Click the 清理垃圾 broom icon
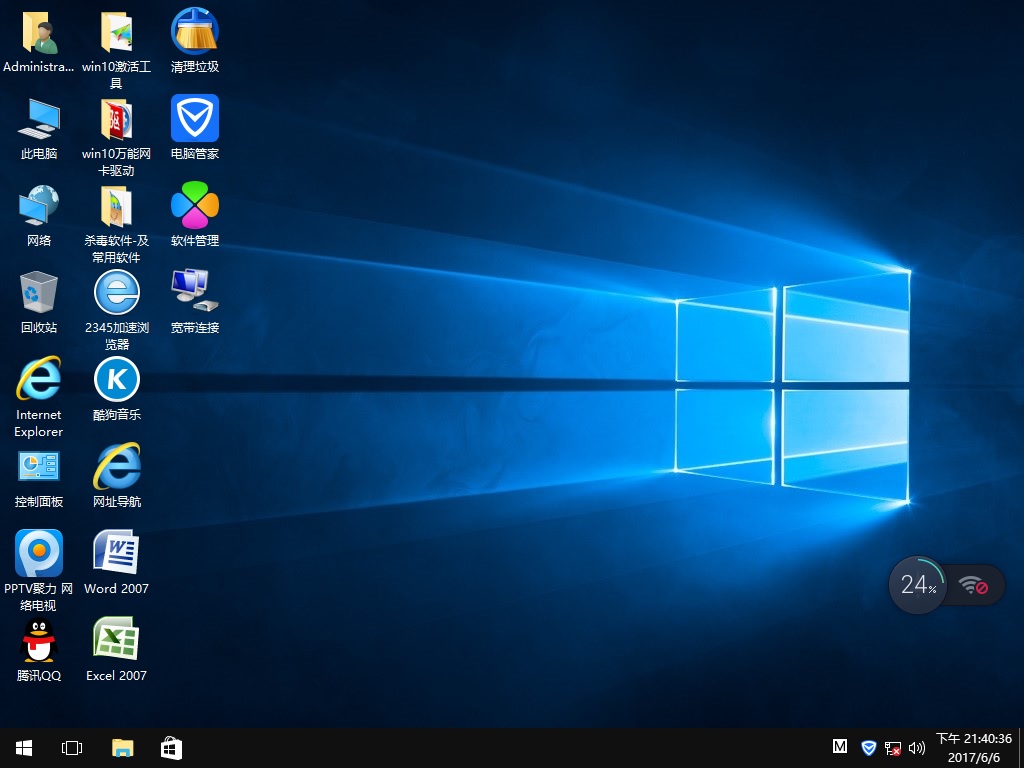 [x=195, y=32]
